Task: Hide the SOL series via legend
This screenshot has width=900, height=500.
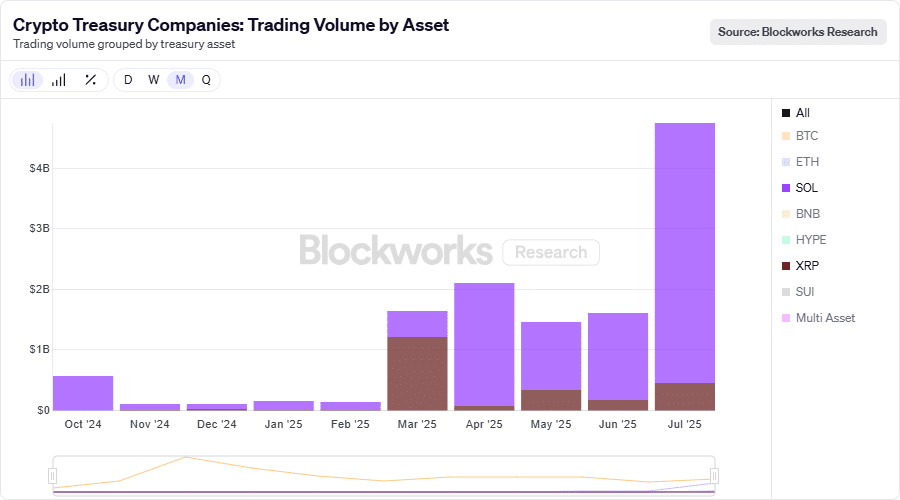Action: pos(806,187)
